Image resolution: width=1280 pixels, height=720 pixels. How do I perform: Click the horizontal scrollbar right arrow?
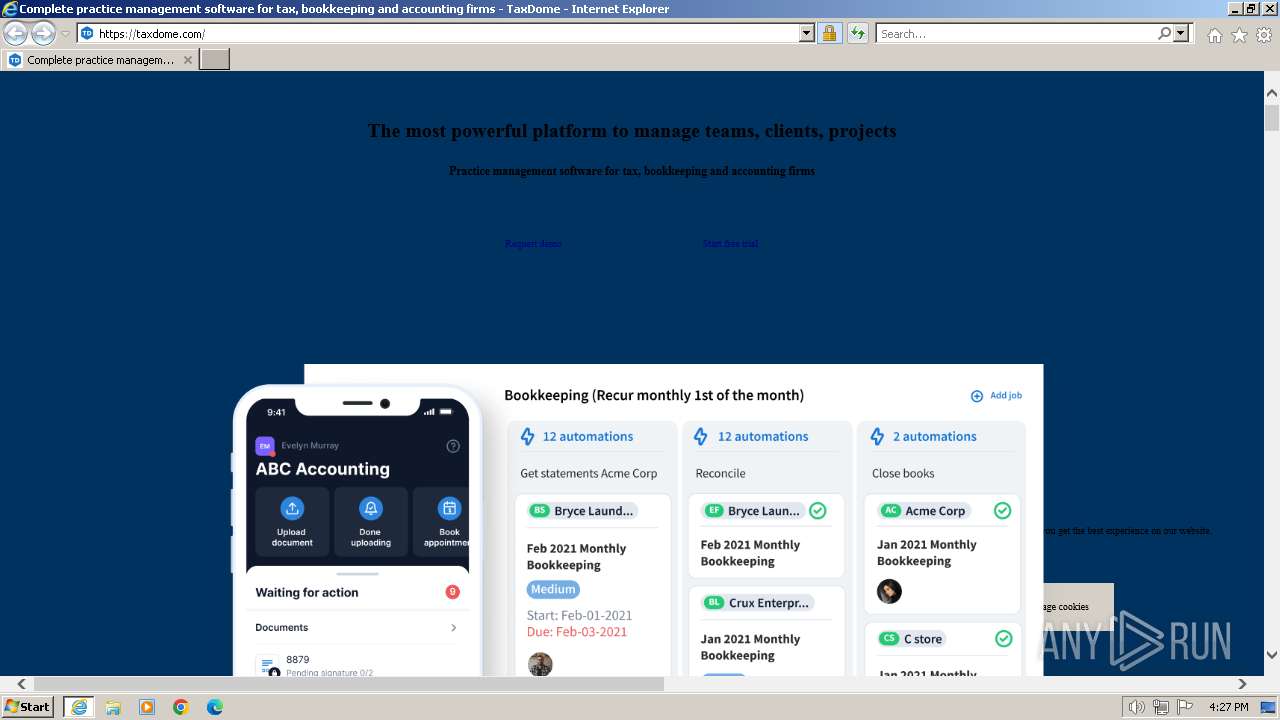coord(1242,684)
